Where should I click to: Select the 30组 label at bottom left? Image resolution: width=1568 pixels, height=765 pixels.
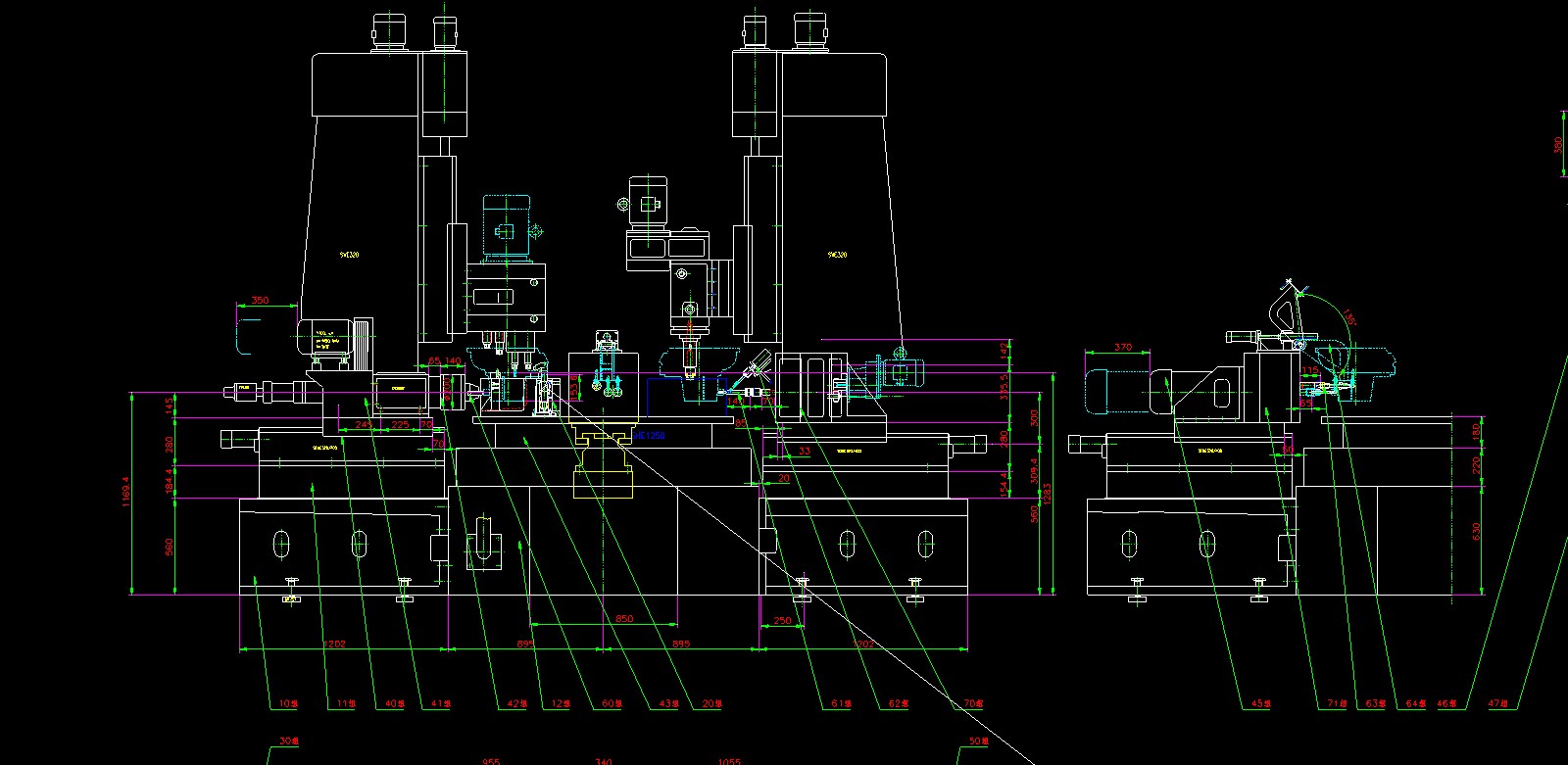[x=288, y=741]
